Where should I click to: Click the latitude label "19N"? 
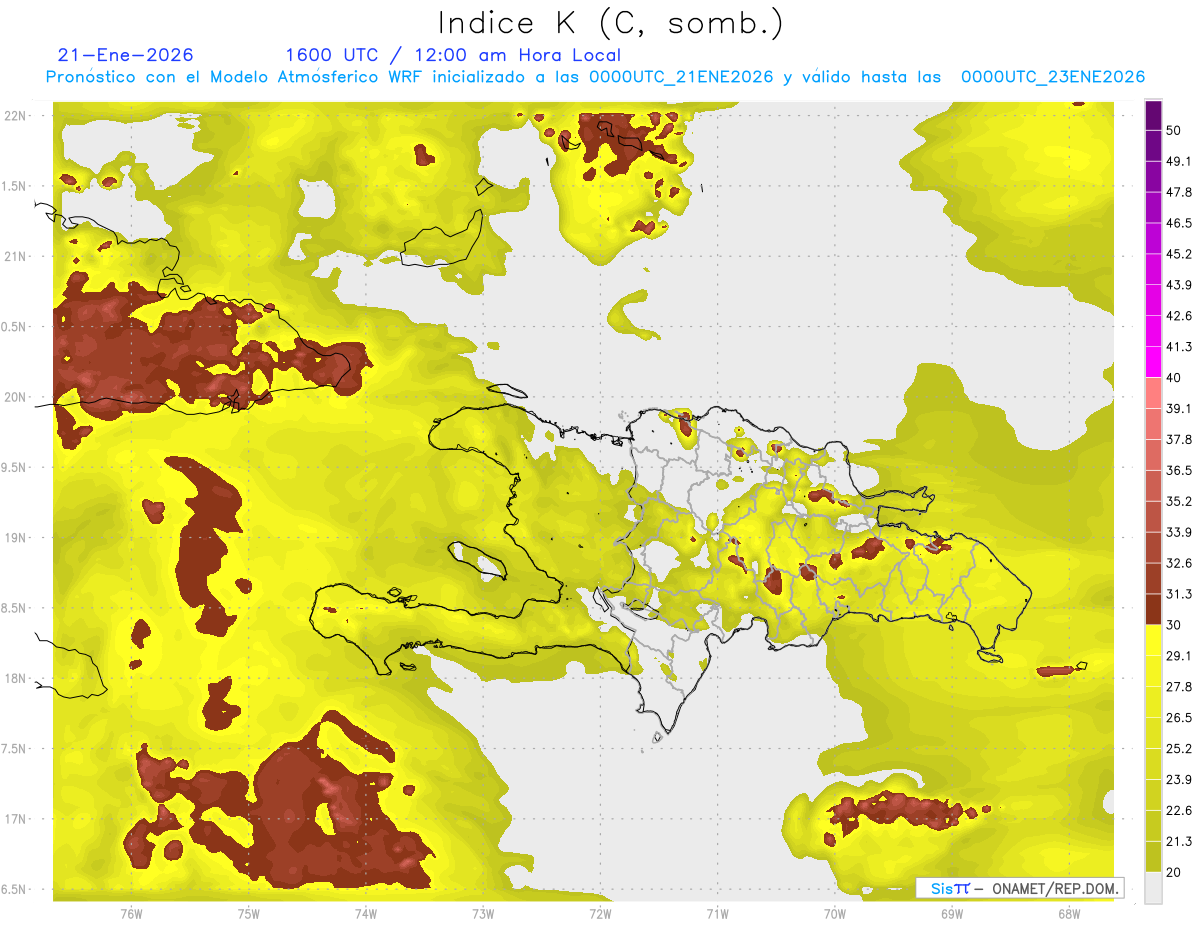16,538
